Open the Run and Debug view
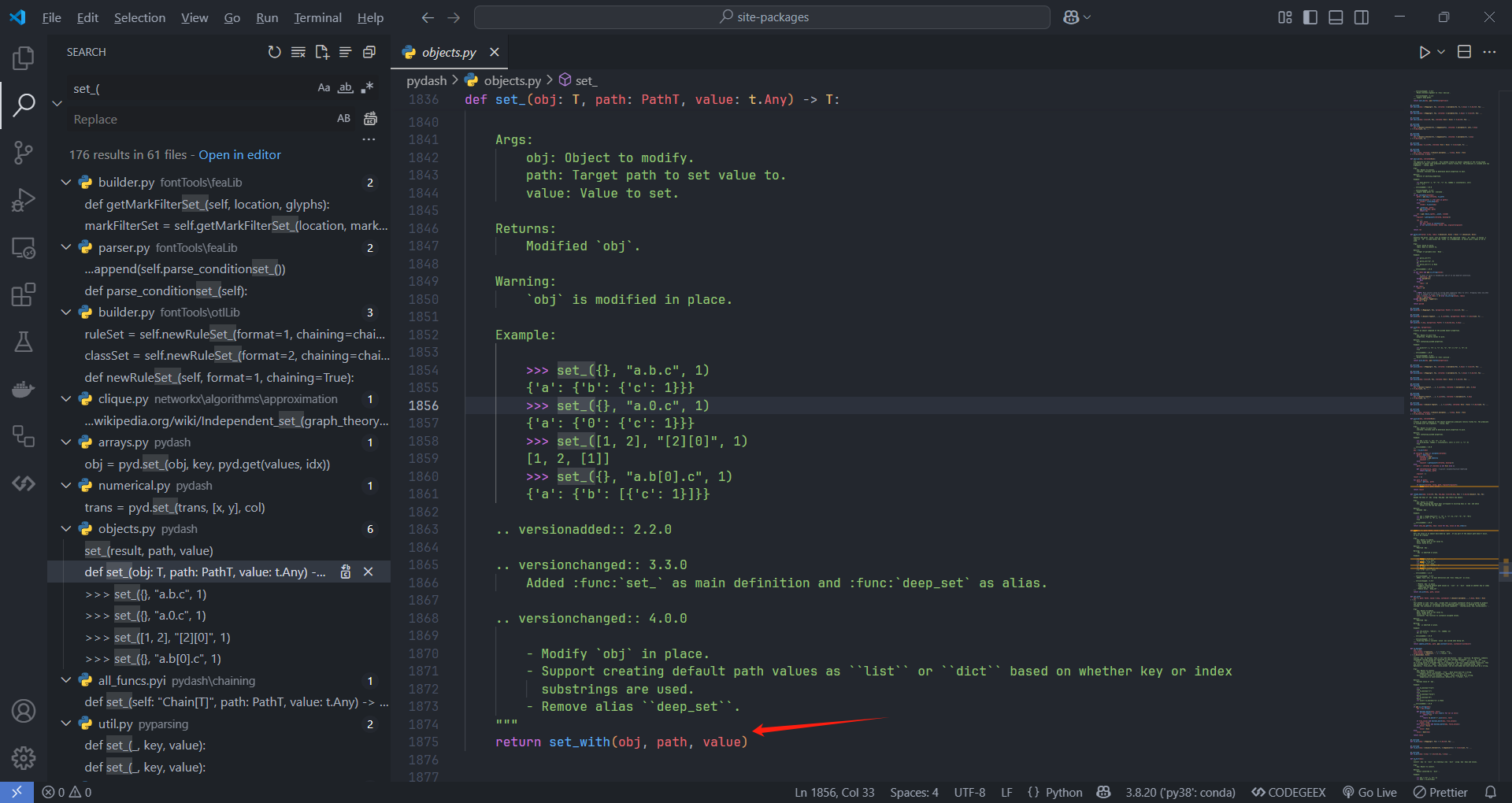The width and height of the screenshot is (1512, 803). pyautogui.click(x=24, y=200)
